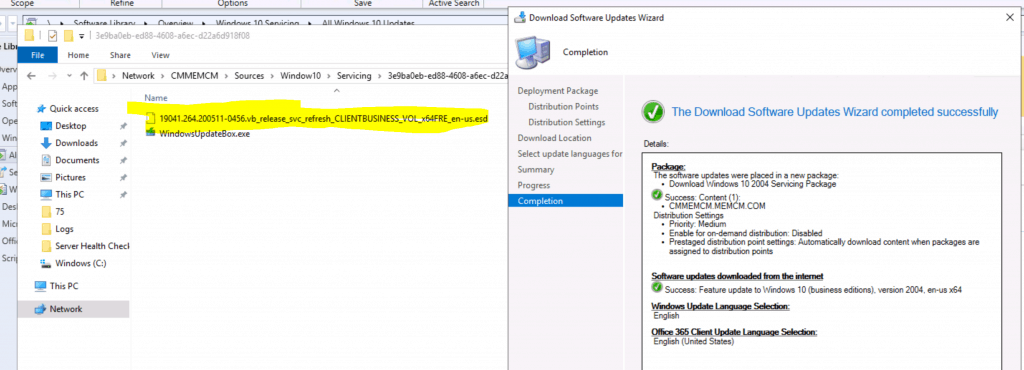Select the Completion step in wizard

[x=565, y=201]
